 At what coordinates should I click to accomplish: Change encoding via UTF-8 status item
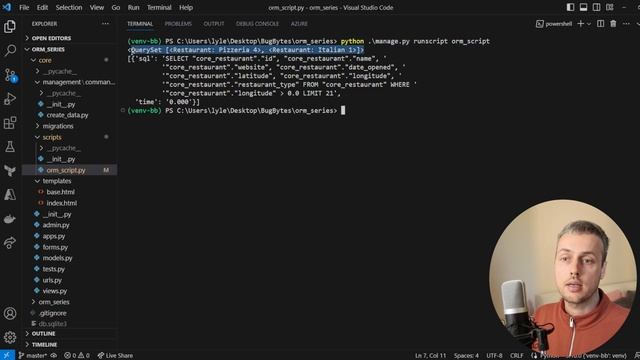[x=494, y=356]
